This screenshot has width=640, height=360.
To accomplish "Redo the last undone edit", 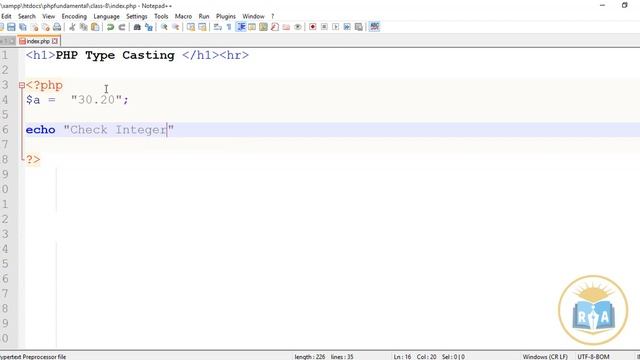I will [122, 27].
